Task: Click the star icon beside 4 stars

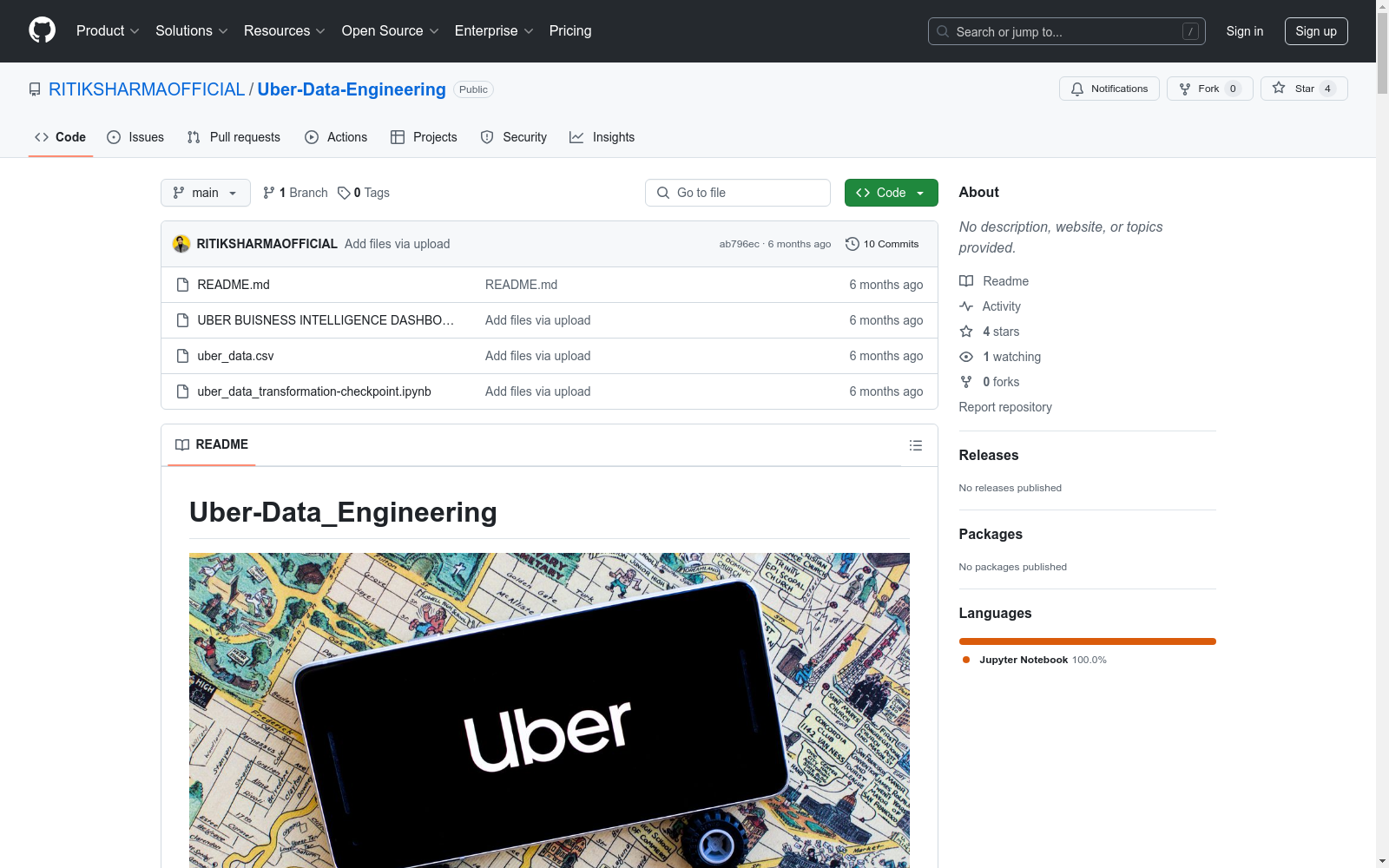Action: (966, 332)
